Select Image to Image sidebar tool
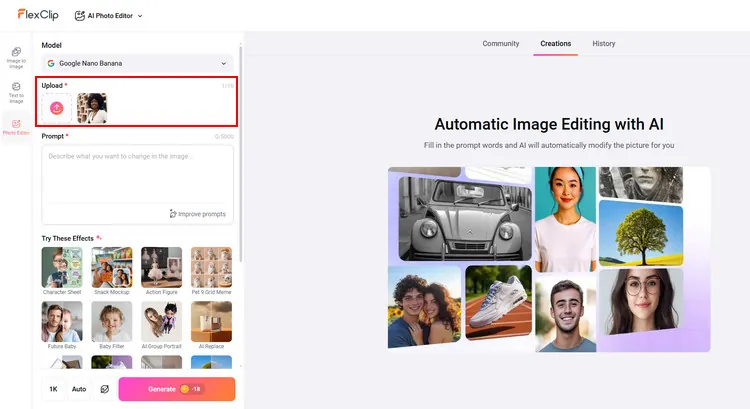Screen dimensions: 750x409 click(16, 57)
